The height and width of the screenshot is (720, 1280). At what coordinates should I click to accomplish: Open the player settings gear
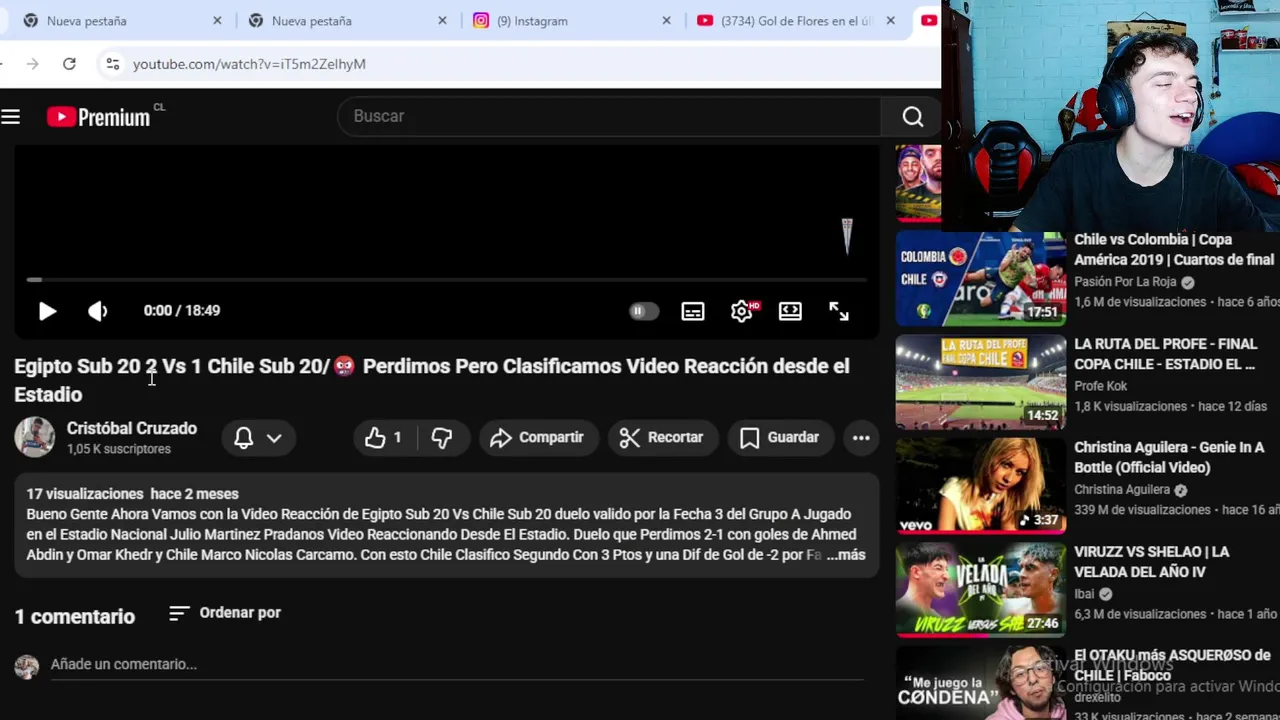(x=741, y=311)
